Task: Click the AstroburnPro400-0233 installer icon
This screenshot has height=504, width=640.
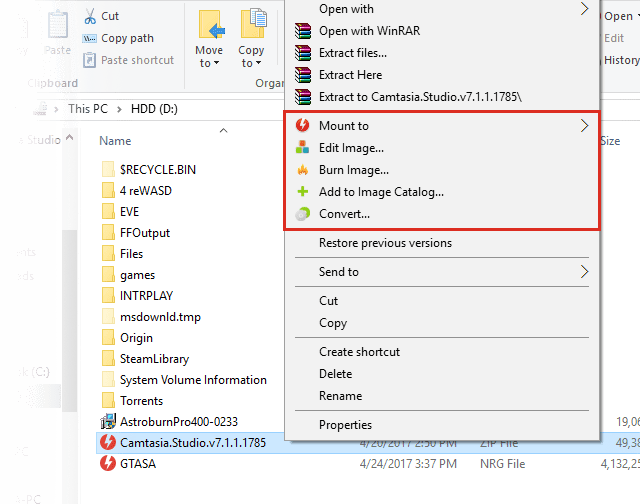Action: [x=108, y=422]
